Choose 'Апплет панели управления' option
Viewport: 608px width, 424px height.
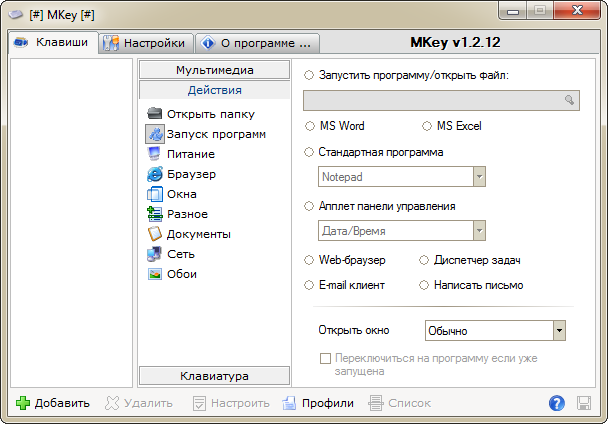click(309, 206)
